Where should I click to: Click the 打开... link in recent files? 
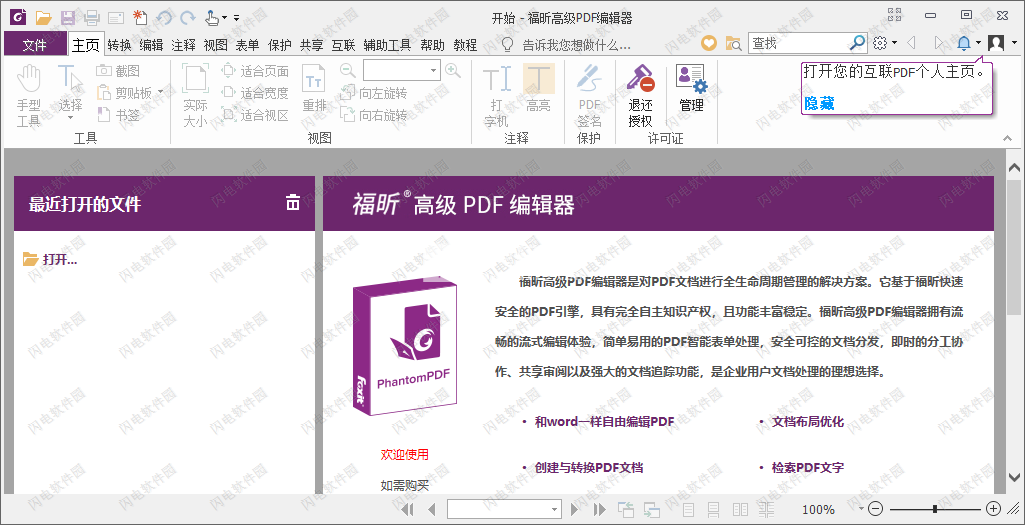pos(50,260)
